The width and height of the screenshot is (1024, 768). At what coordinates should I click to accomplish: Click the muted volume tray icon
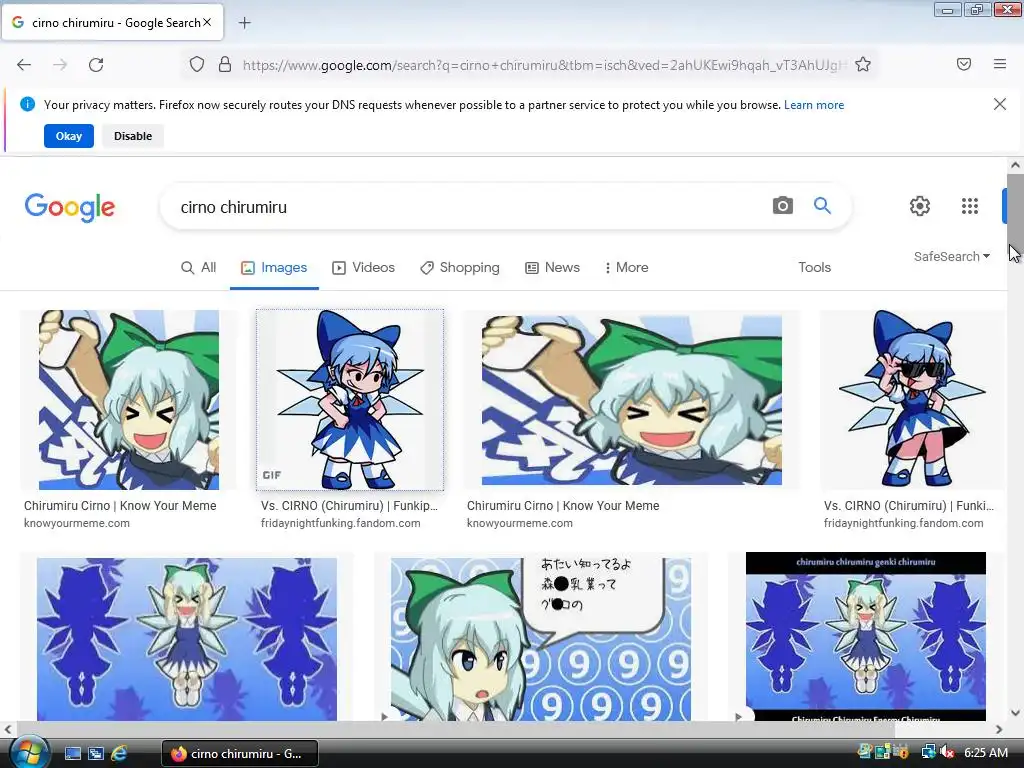pyautogui.click(x=948, y=752)
